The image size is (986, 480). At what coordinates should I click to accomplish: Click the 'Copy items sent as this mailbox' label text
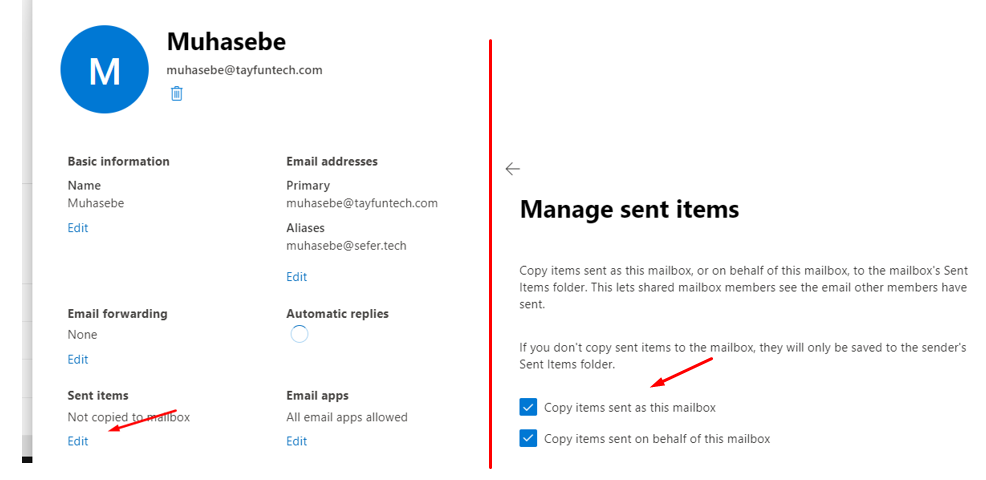tap(629, 408)
